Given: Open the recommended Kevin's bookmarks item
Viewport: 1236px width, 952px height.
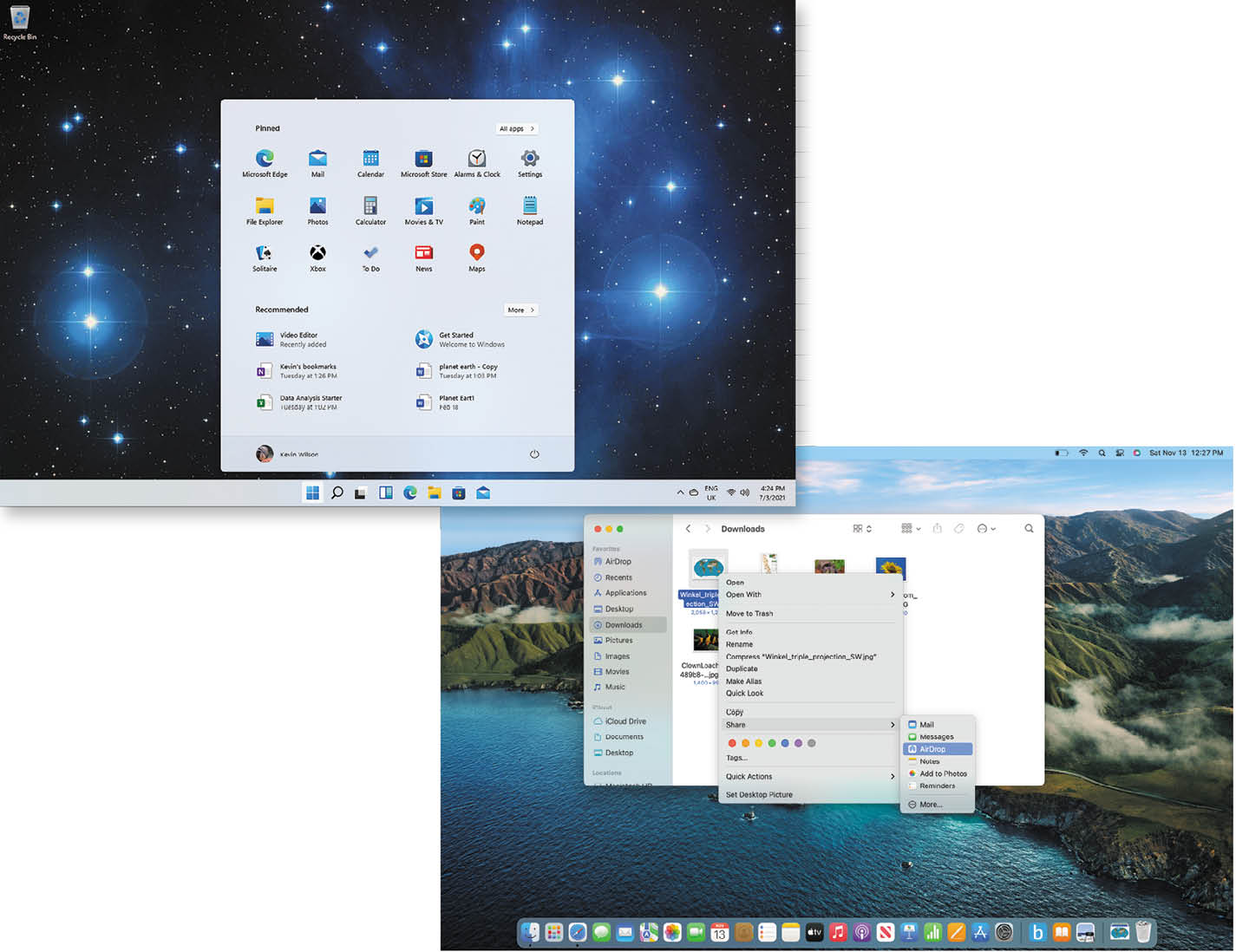Looking at the screenshot, I should click(x=297, y=371).
